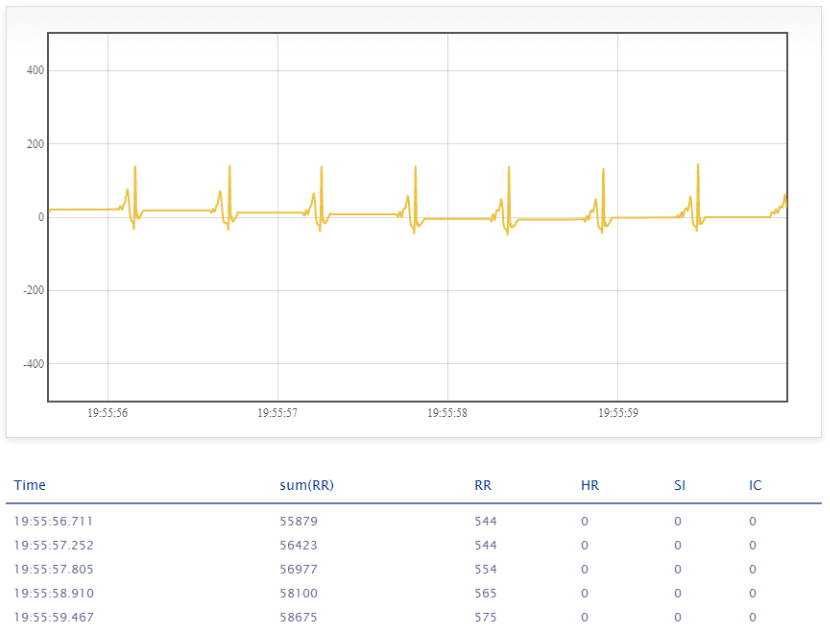This screenshot has width=830, height=637.
Task: Select the row with timestamp 19:55:57.805
Action: pyautogui.click(x=52, y=568)
